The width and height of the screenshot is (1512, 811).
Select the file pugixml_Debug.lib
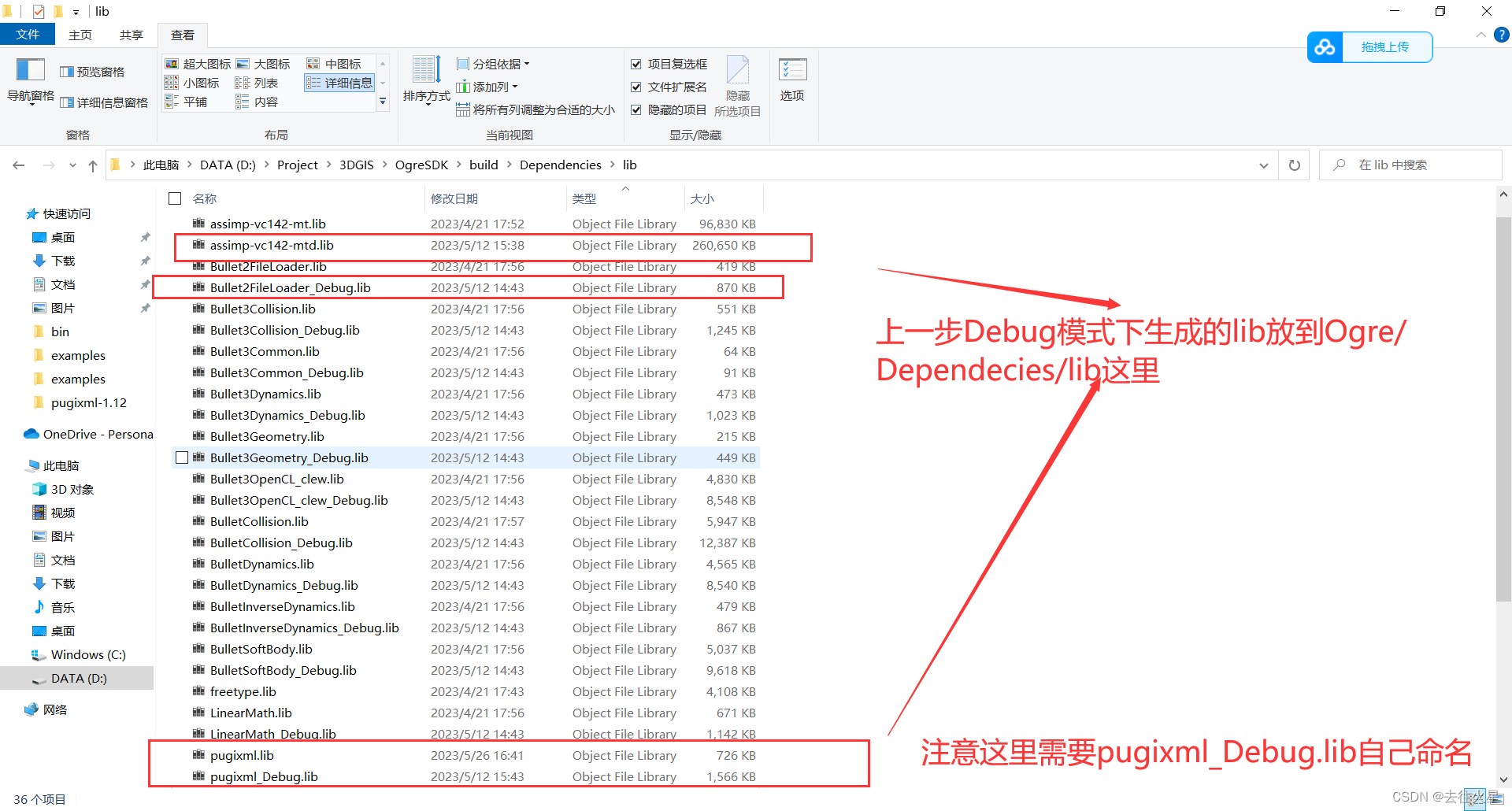[x=264, y=776]
